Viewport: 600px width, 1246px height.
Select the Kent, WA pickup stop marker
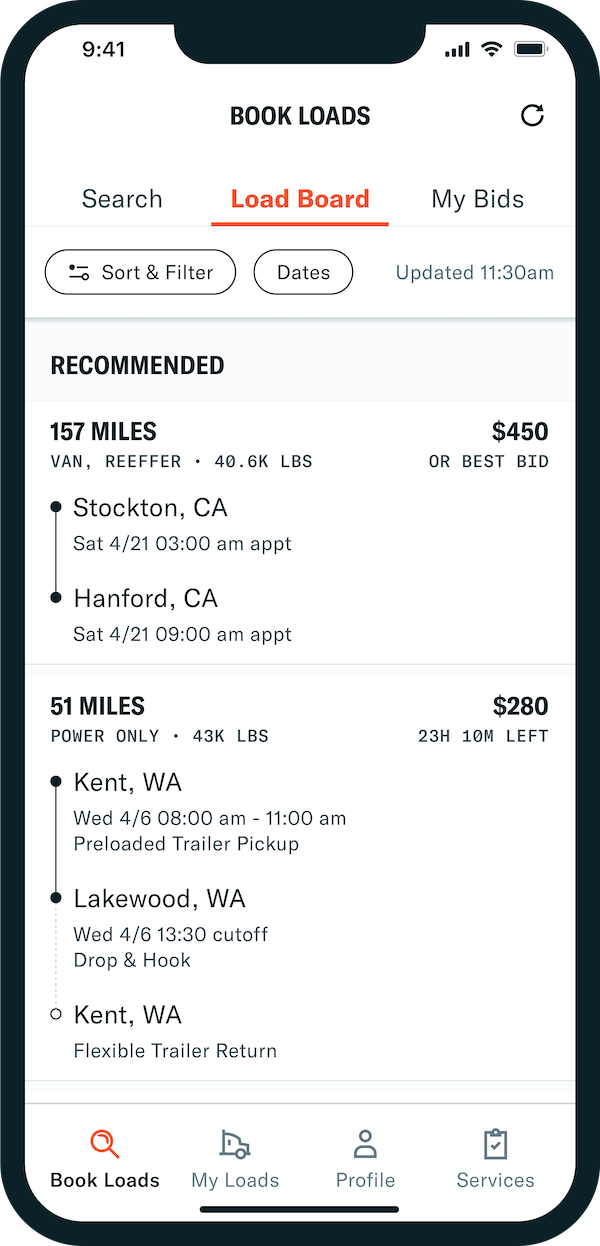[x=57, y=780]
